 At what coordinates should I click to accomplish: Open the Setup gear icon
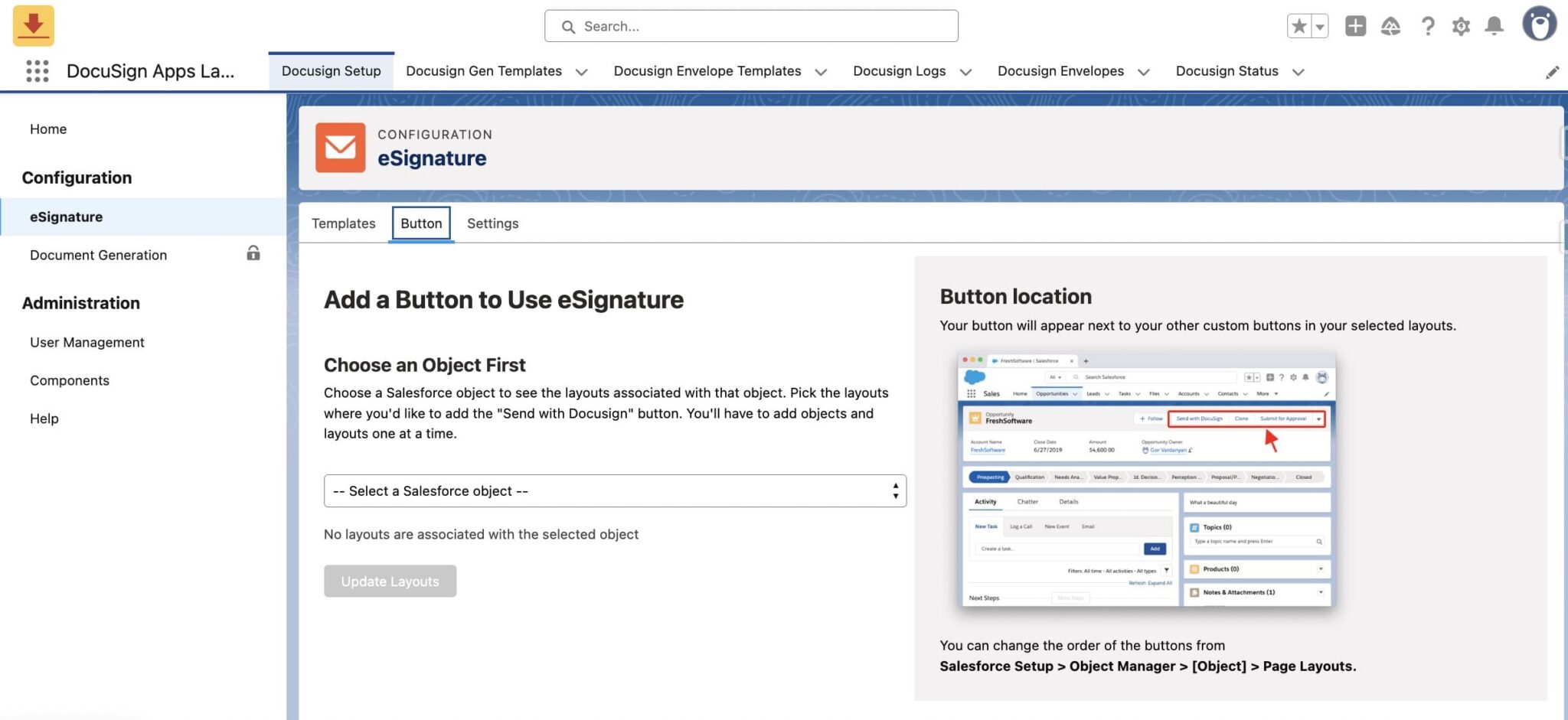(1462, 25)
